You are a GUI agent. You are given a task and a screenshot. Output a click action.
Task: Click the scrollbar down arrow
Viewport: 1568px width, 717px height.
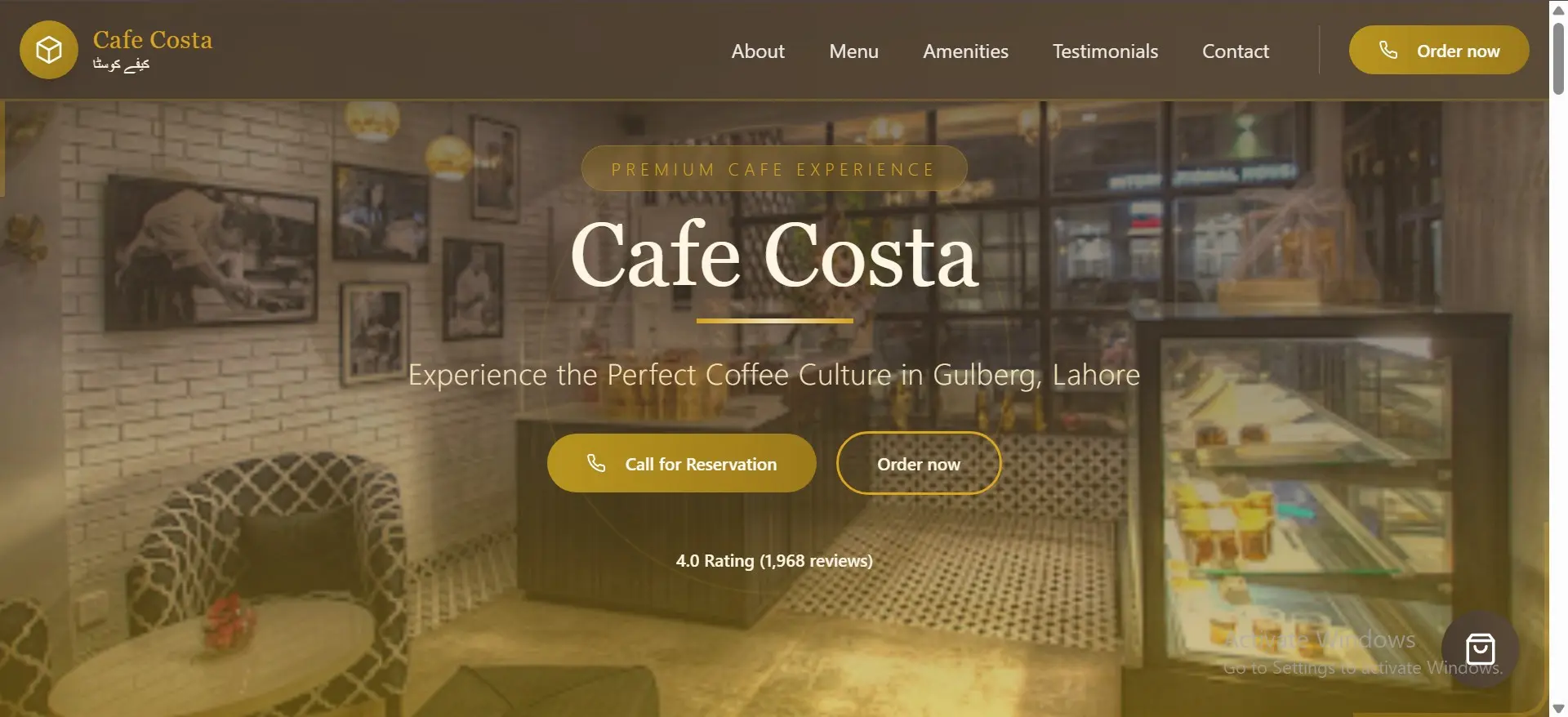pos(1558,708)
